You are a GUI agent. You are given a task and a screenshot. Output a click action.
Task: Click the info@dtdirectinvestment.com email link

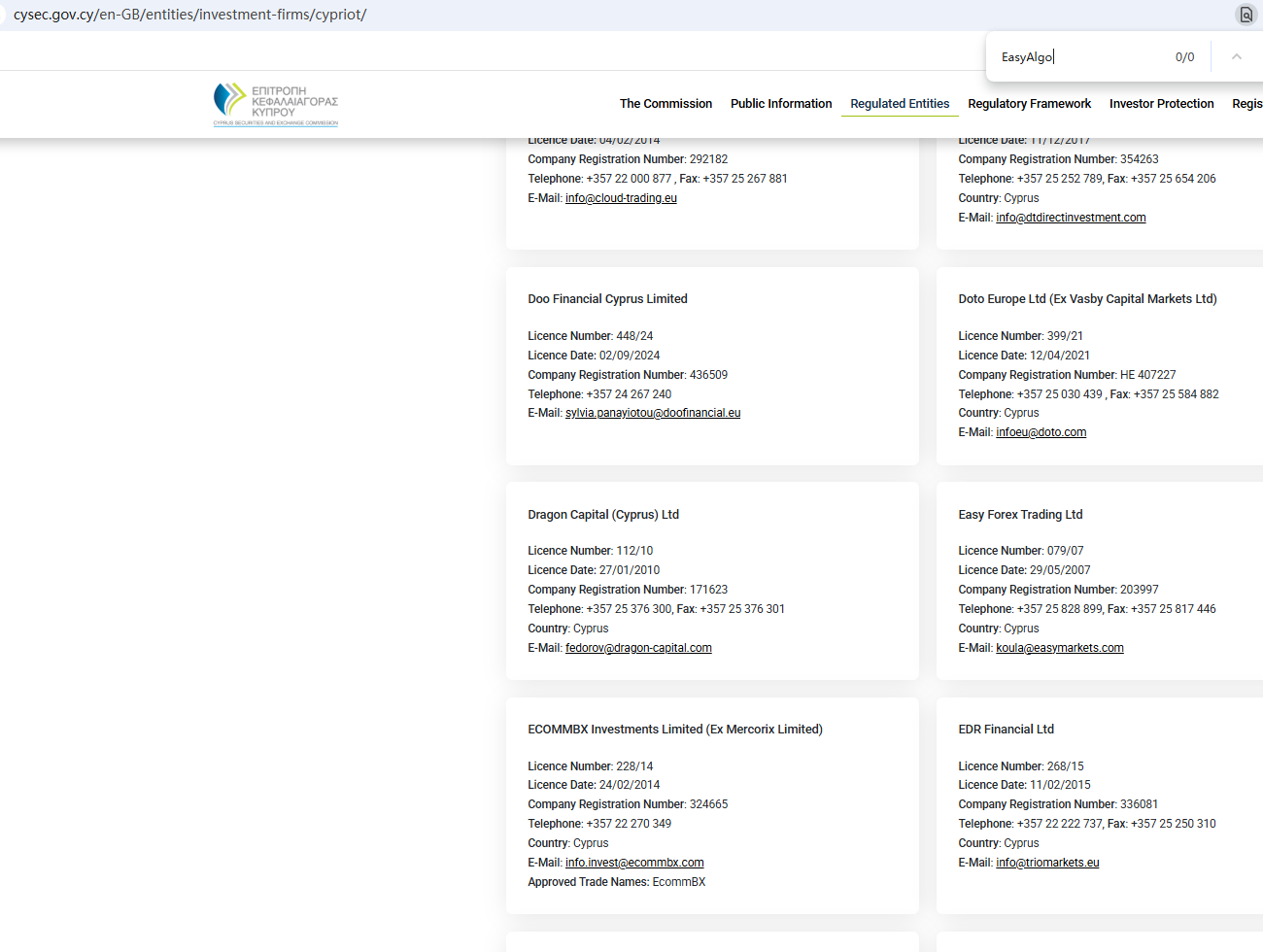tap(1071, 218)
